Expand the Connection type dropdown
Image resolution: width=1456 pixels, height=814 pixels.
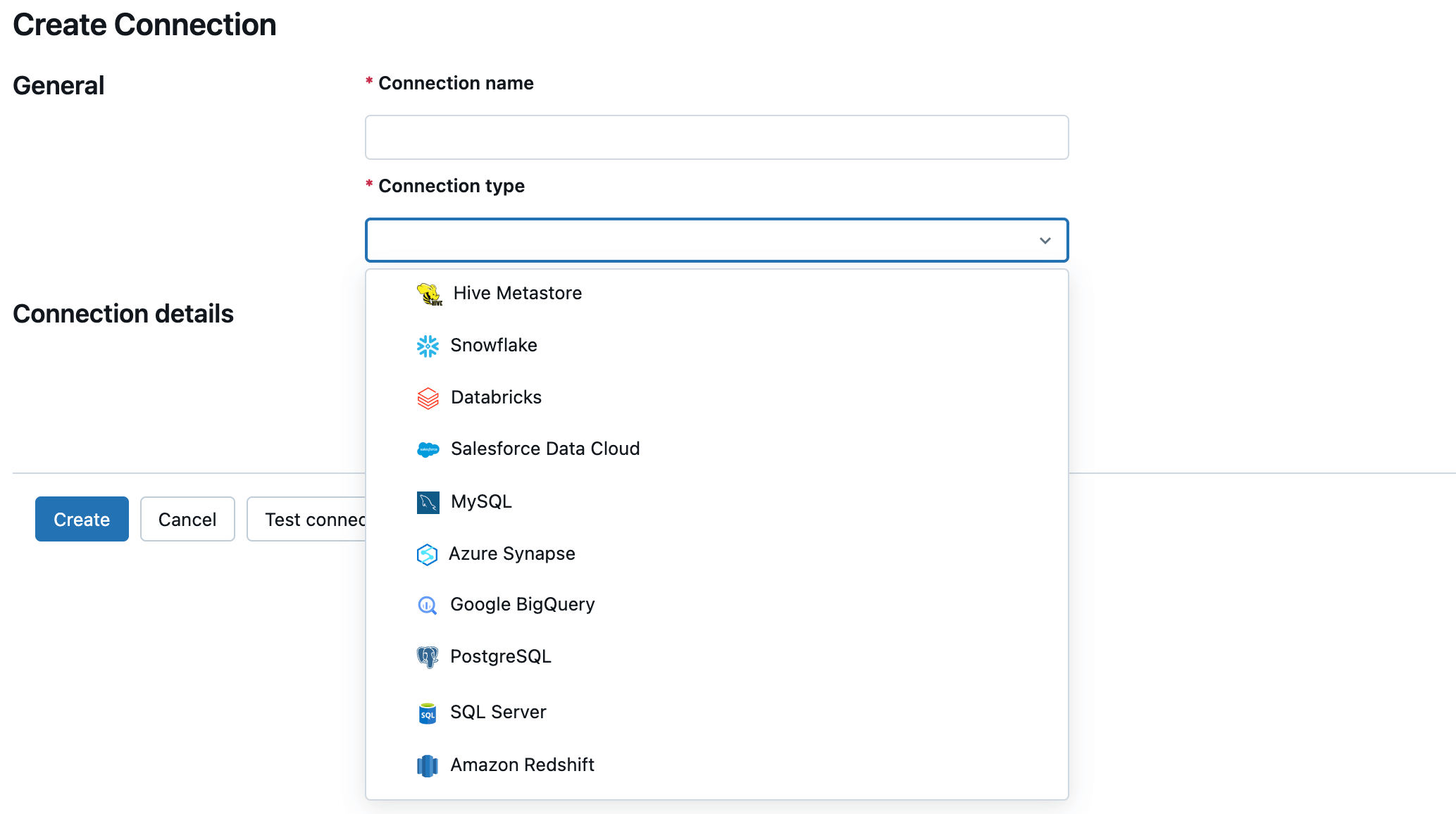(x=716, y=240)
